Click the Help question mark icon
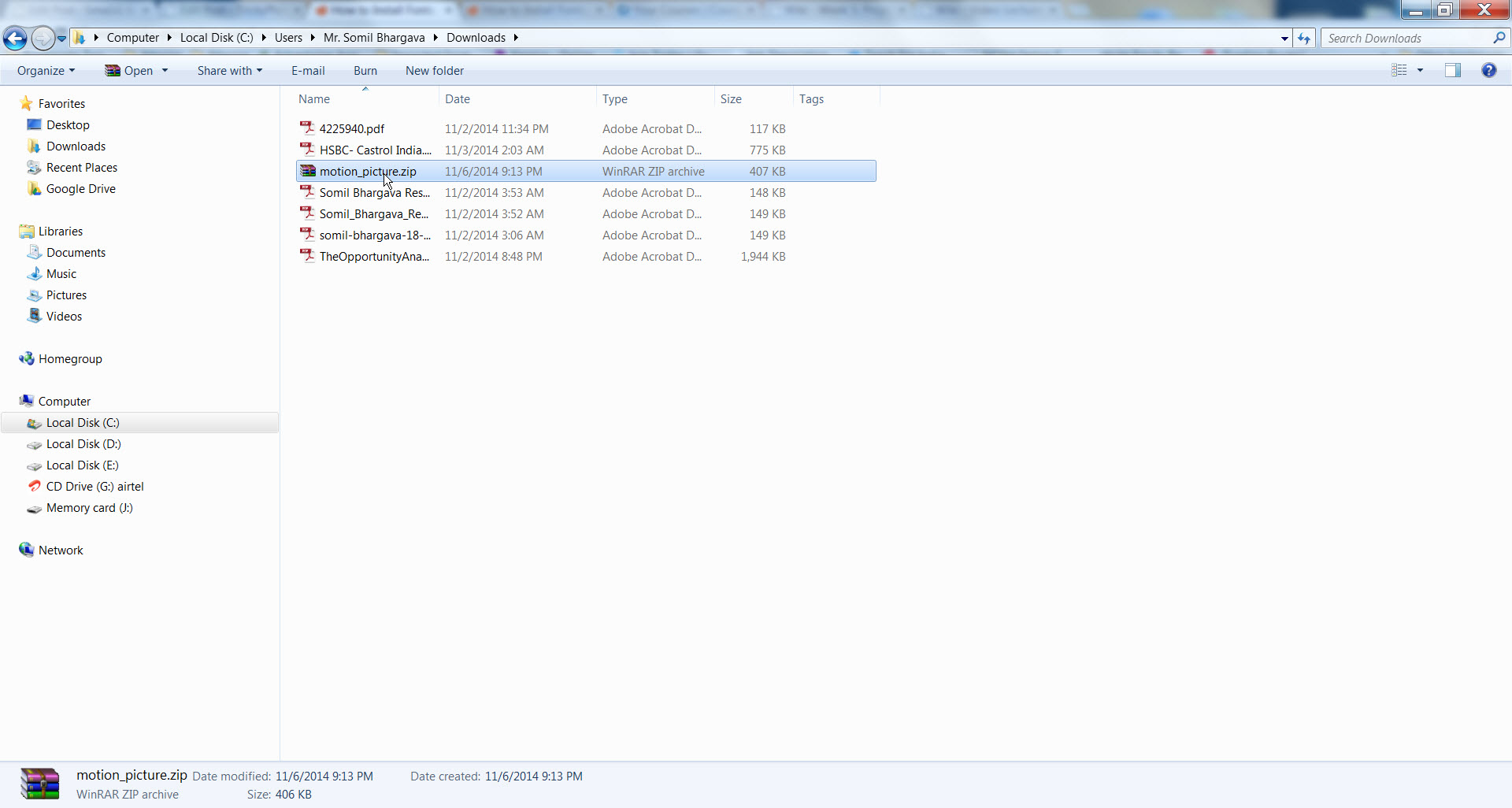The width and height of the screenshot is (1512, 808). (x=1488, y=70)
